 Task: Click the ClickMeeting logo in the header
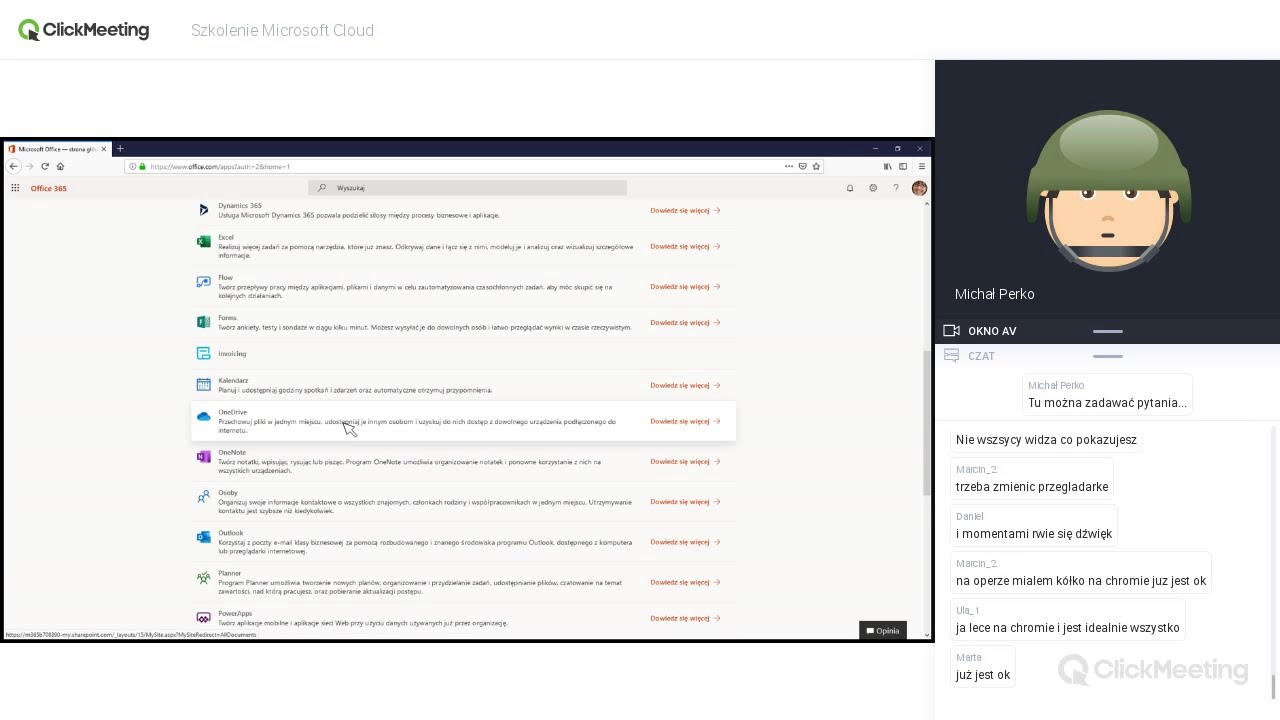84,30
